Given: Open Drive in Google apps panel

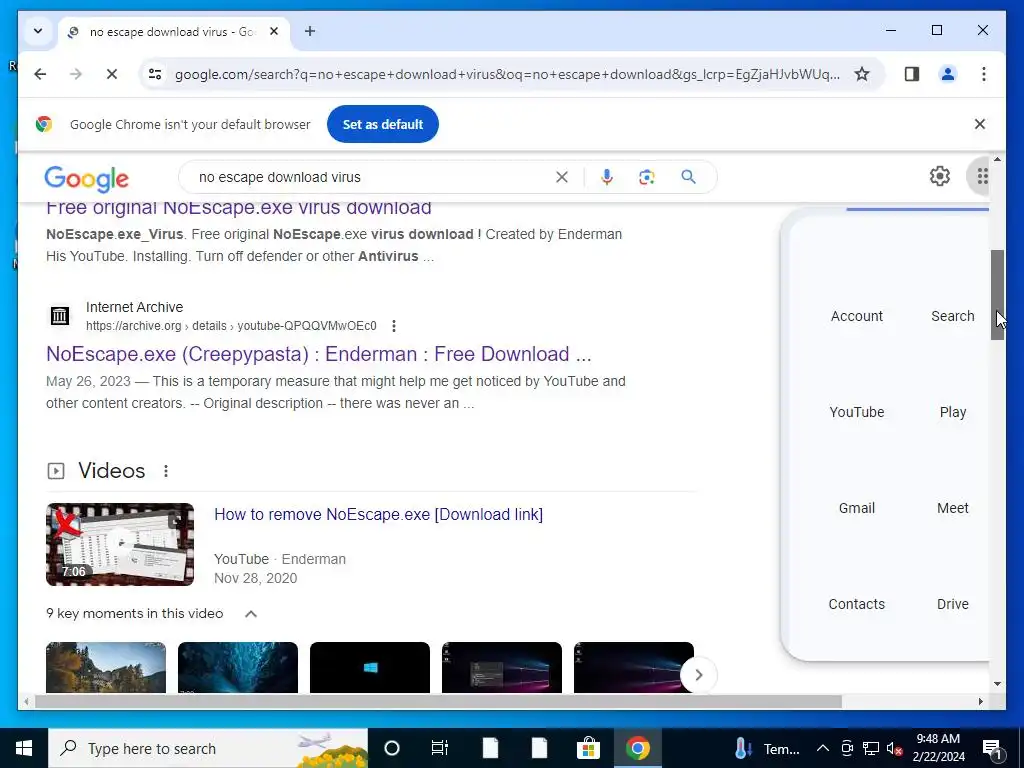Looking at the screenshot, I should click(952, 604).
